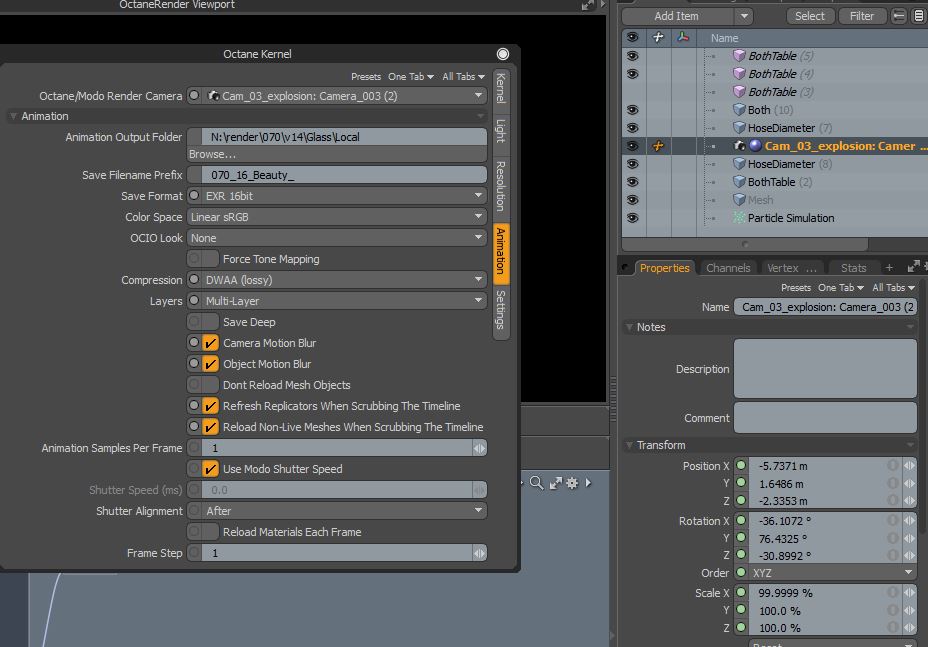Expand the Properties panel maximize arrows icon
The width and height of the screenshot is (928, 647).
coord(913,266)
